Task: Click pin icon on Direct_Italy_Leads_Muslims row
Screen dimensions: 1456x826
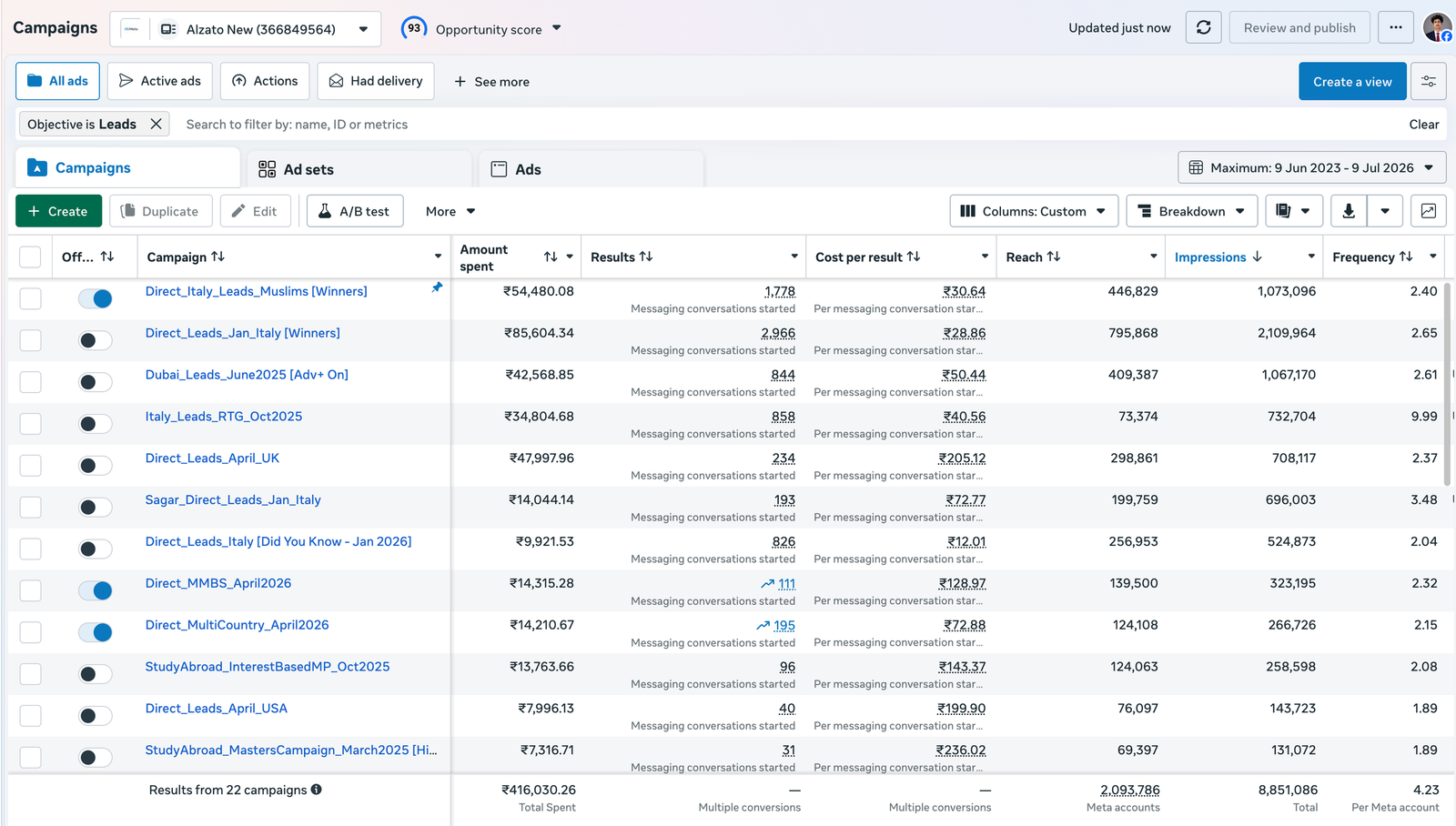Action: (437, 287)
